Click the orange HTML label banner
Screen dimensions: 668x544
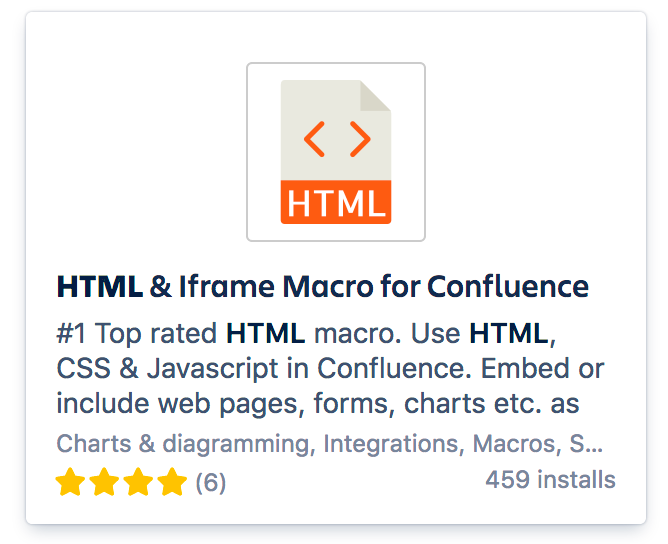tap(336, 202)
